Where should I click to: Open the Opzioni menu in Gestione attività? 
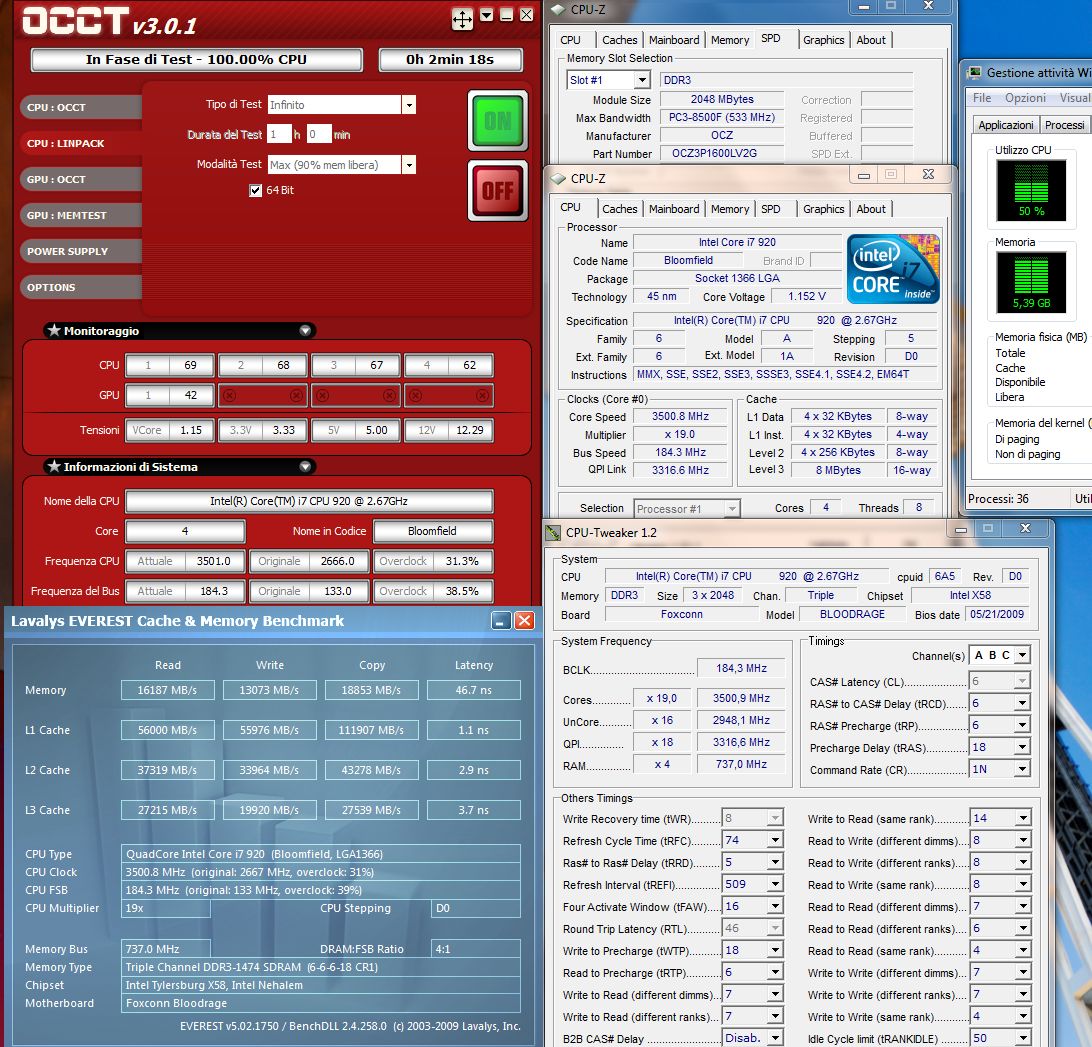1025,98
